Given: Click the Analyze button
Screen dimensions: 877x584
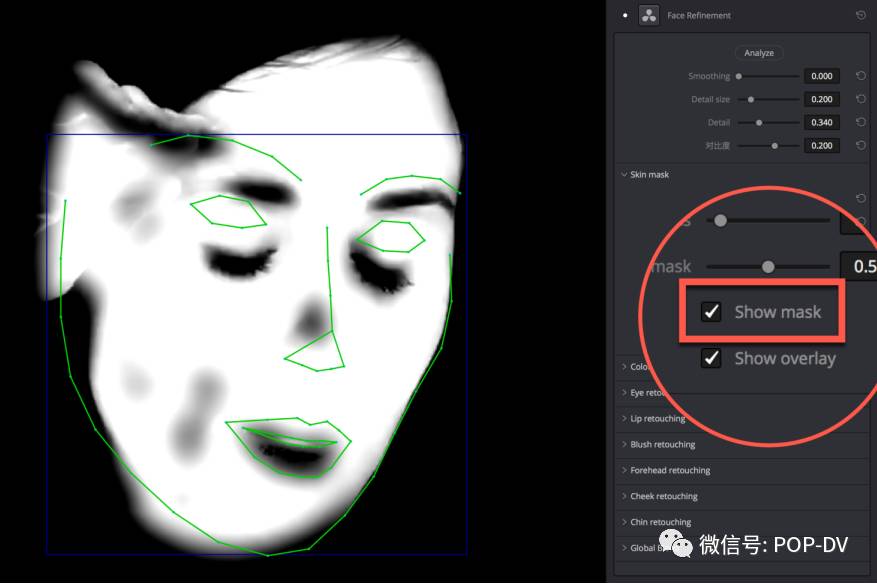Looking at the screenshot, I should (x=759, y=53).
